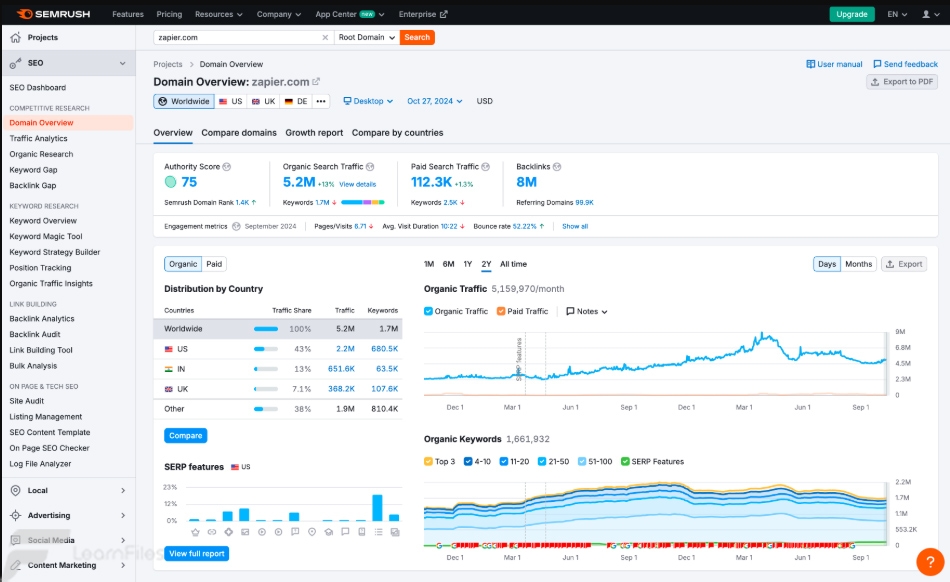Expand the Company menu
Screen dimensions: 950x582
click(x=279, y=14)
